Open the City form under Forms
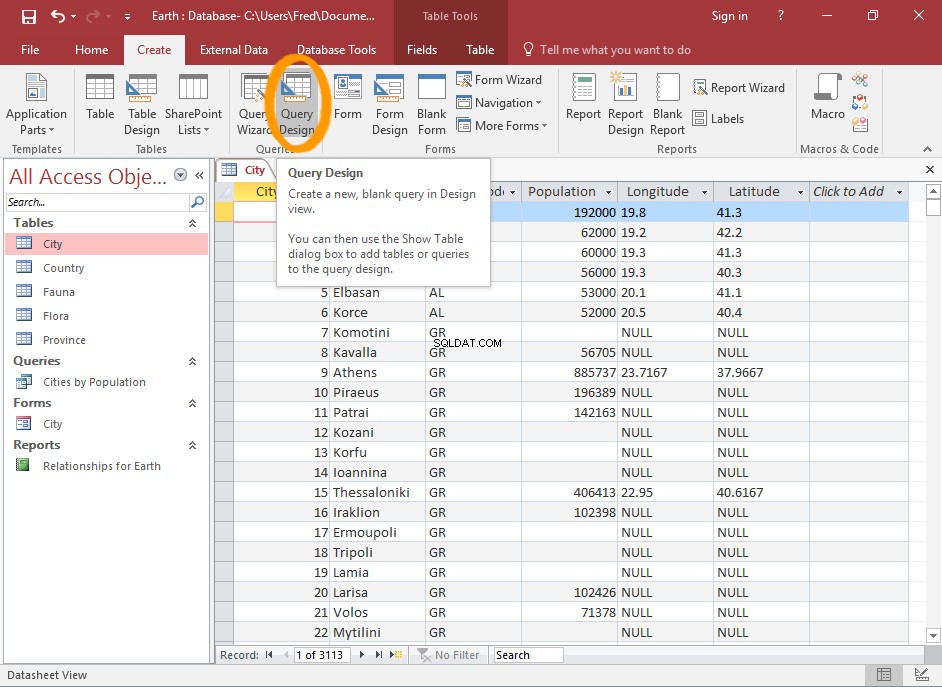942x687 pixels. click(x=107, y=424)
